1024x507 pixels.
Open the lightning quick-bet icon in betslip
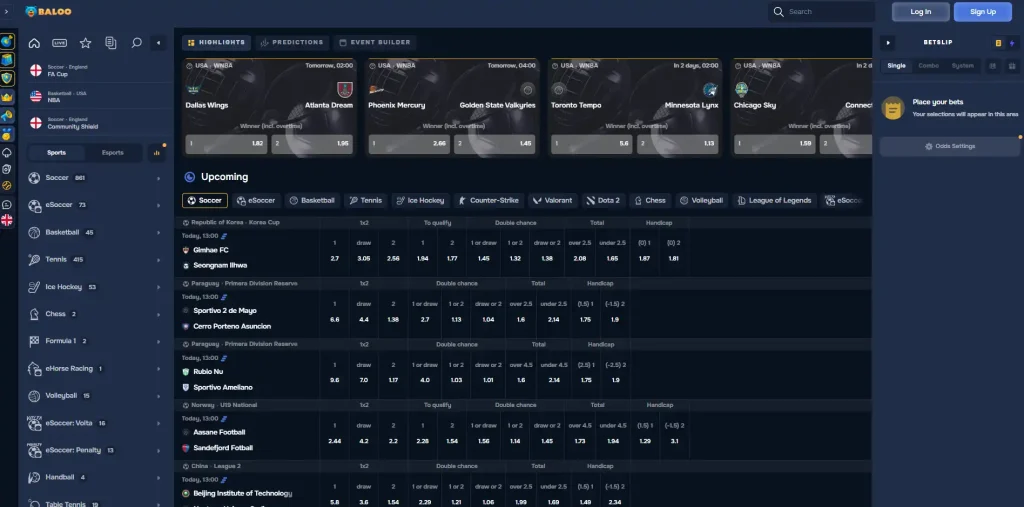1012,43
